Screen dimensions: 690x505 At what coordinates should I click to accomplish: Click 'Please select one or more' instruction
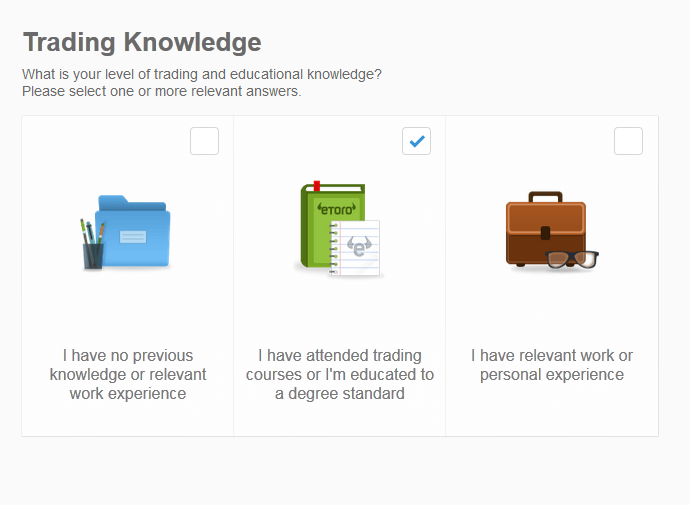tap(162, 91)
